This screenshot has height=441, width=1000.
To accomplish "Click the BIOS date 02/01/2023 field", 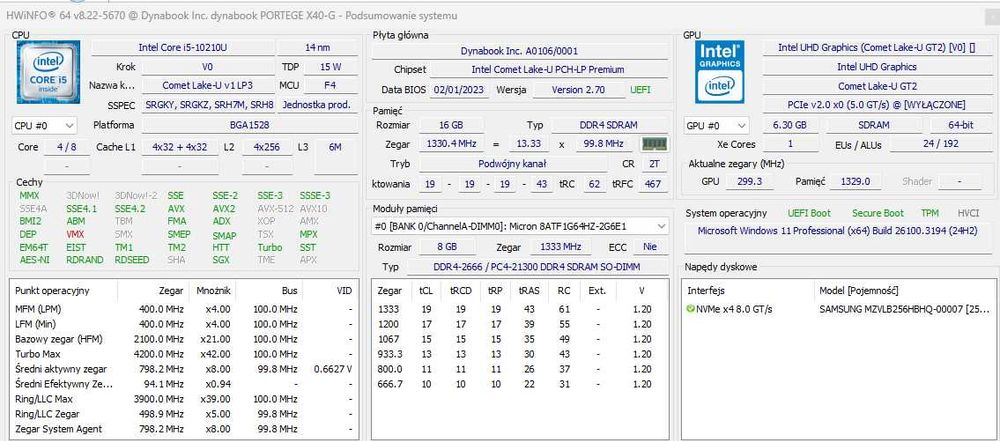I will click(460, 90).
